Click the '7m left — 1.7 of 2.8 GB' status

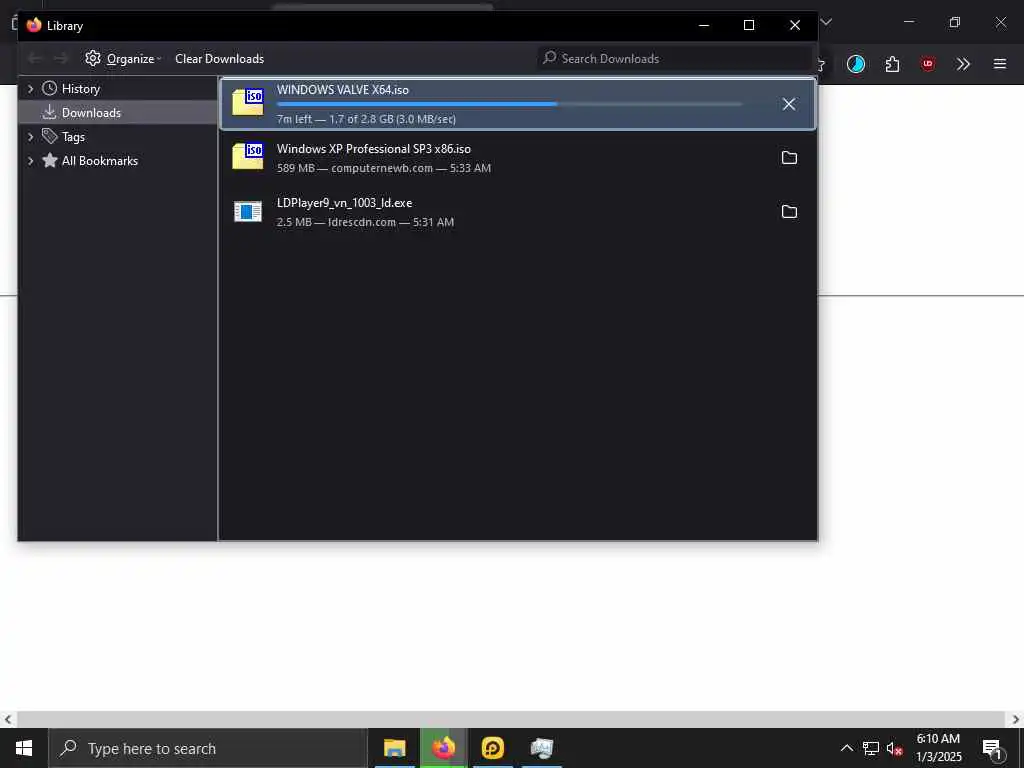(x=366, y=120)
